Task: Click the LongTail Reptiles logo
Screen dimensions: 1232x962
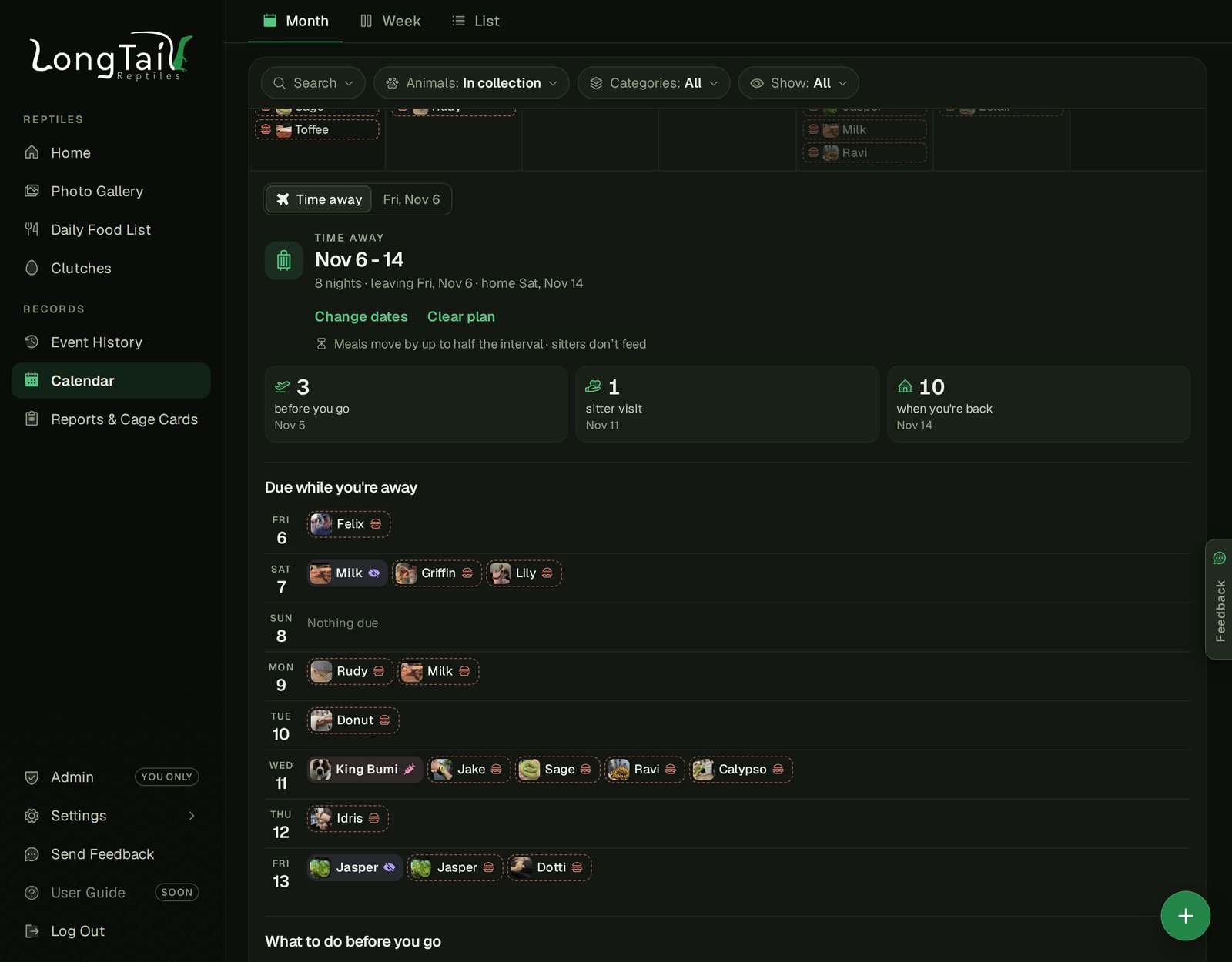Action: click(111, 56)
